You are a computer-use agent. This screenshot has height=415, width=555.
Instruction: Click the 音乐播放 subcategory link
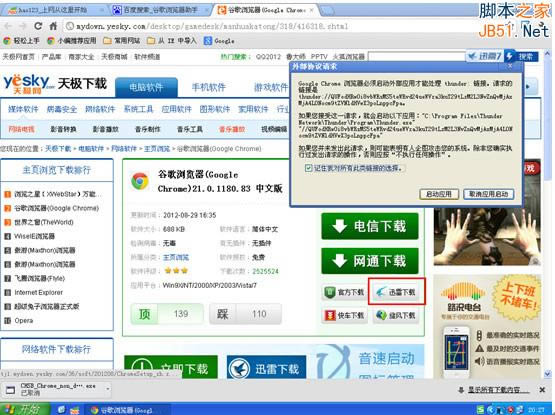(232, 129)
